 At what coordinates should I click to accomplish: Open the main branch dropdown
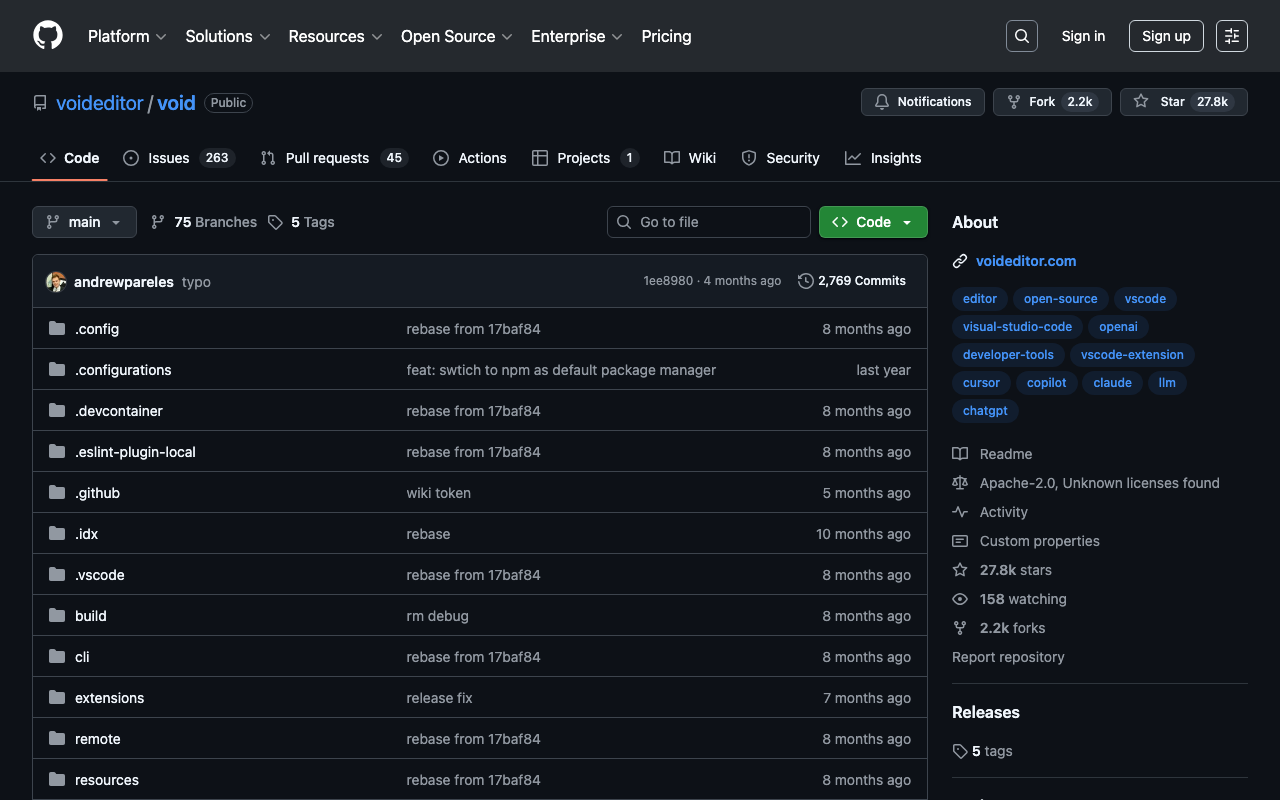click(x=84, y=222)
